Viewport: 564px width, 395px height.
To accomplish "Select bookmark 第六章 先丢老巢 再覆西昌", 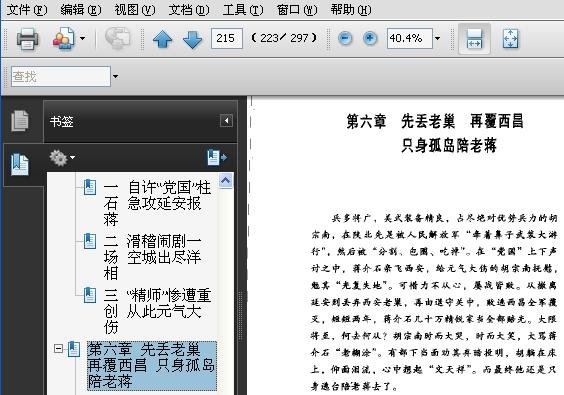I will [x=151, y=366].
